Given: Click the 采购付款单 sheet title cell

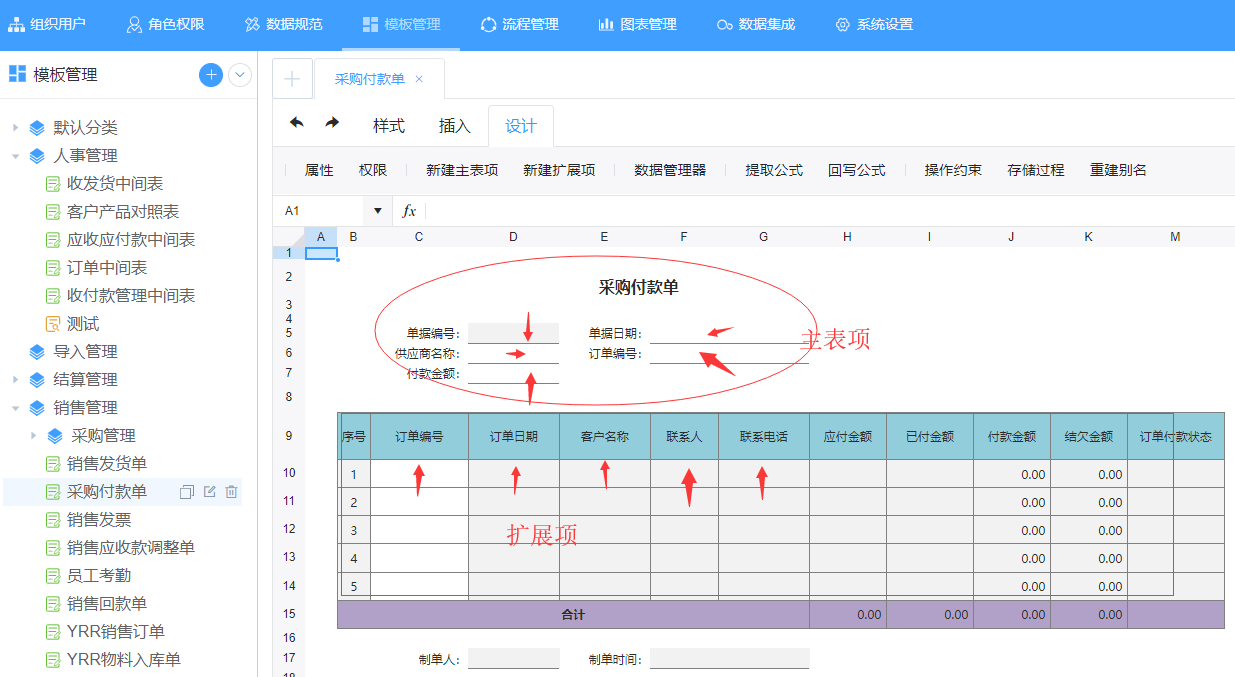Looking at the screenshot, I should pos(639,288).
